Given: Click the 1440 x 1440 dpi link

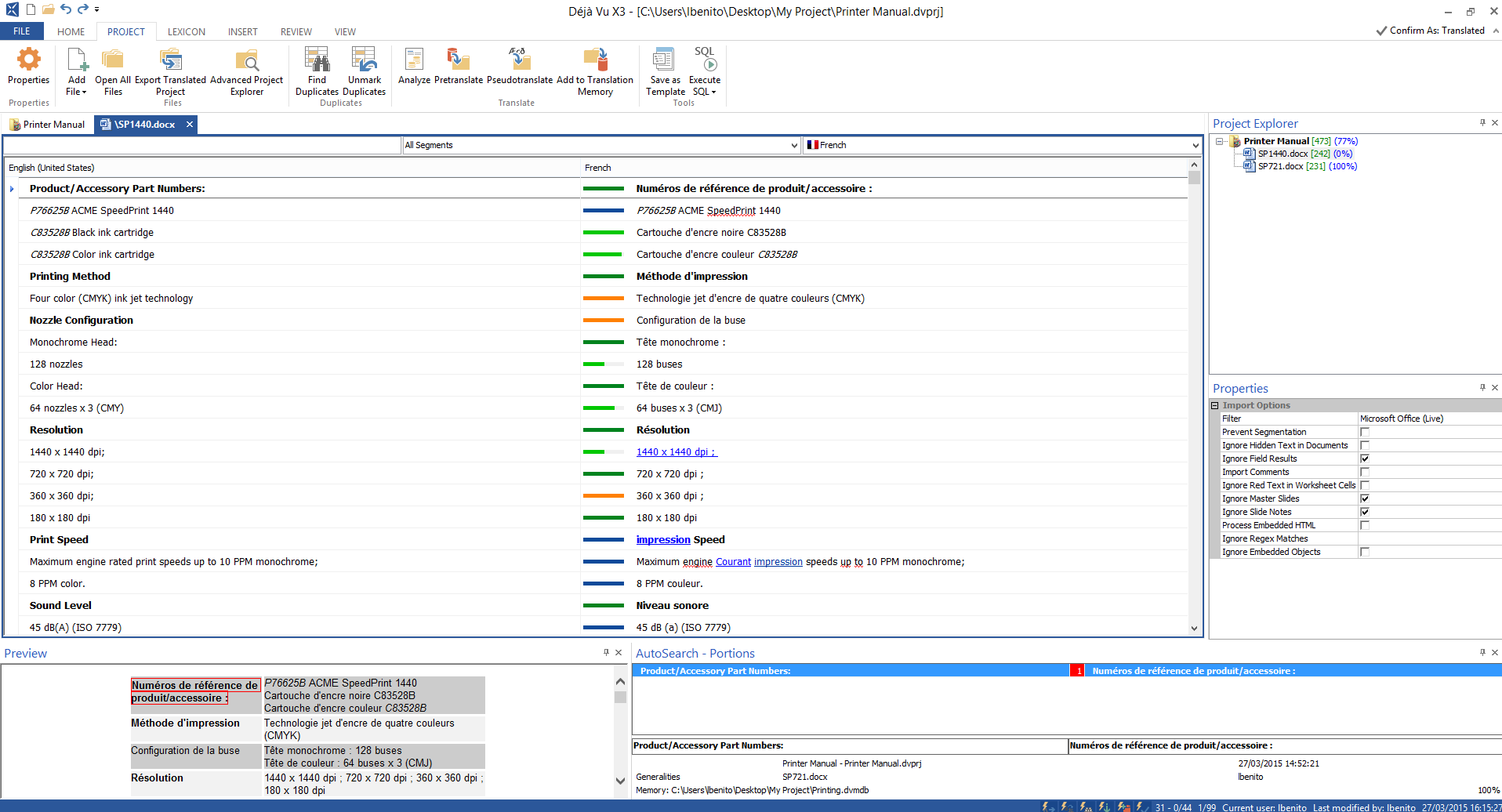Looking at the screenshot, I should point(676,452).
